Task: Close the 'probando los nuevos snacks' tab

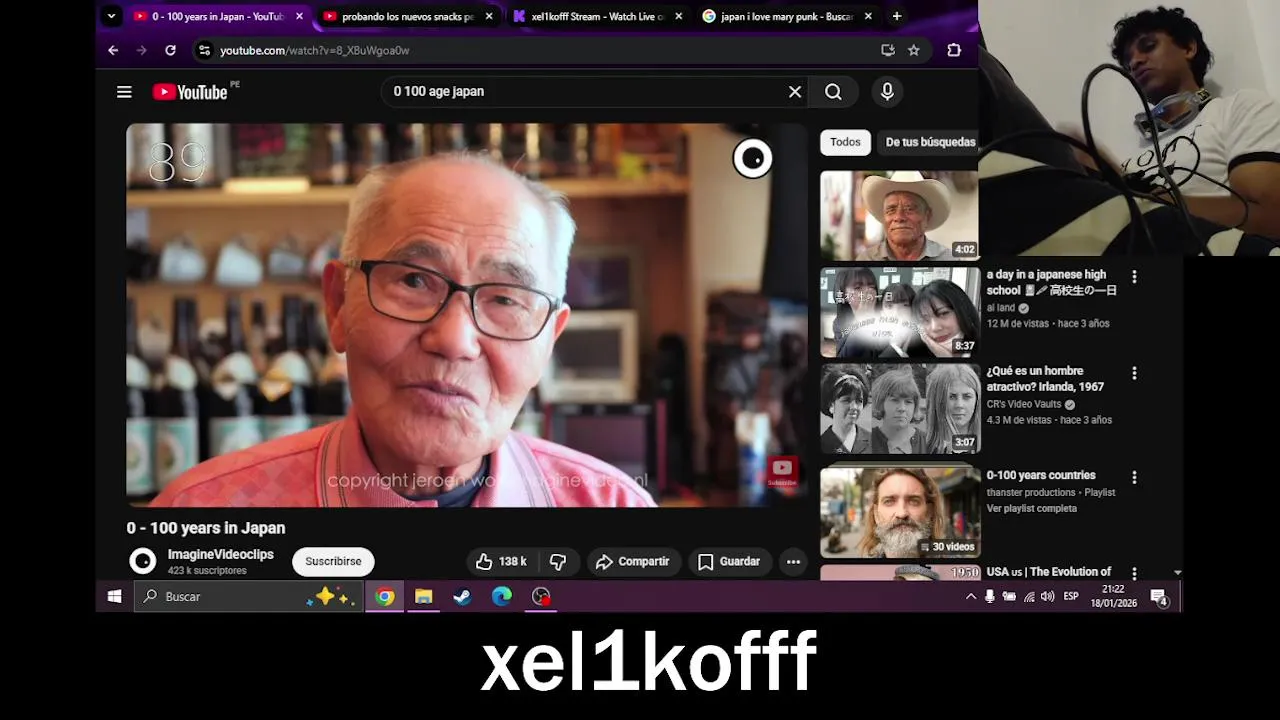Action: pos(489,16)
